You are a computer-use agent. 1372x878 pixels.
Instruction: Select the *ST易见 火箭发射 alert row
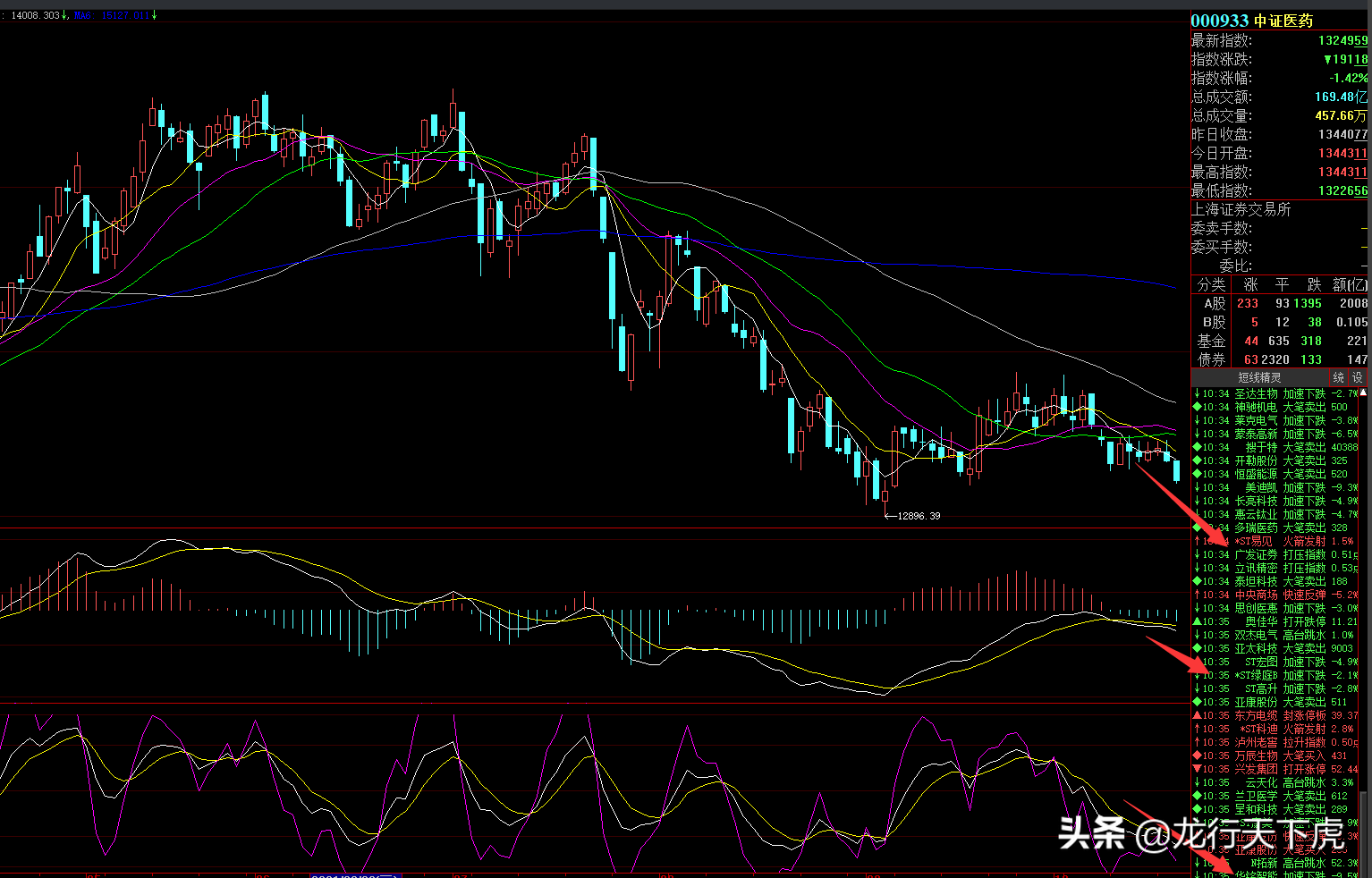[1275, 541]
